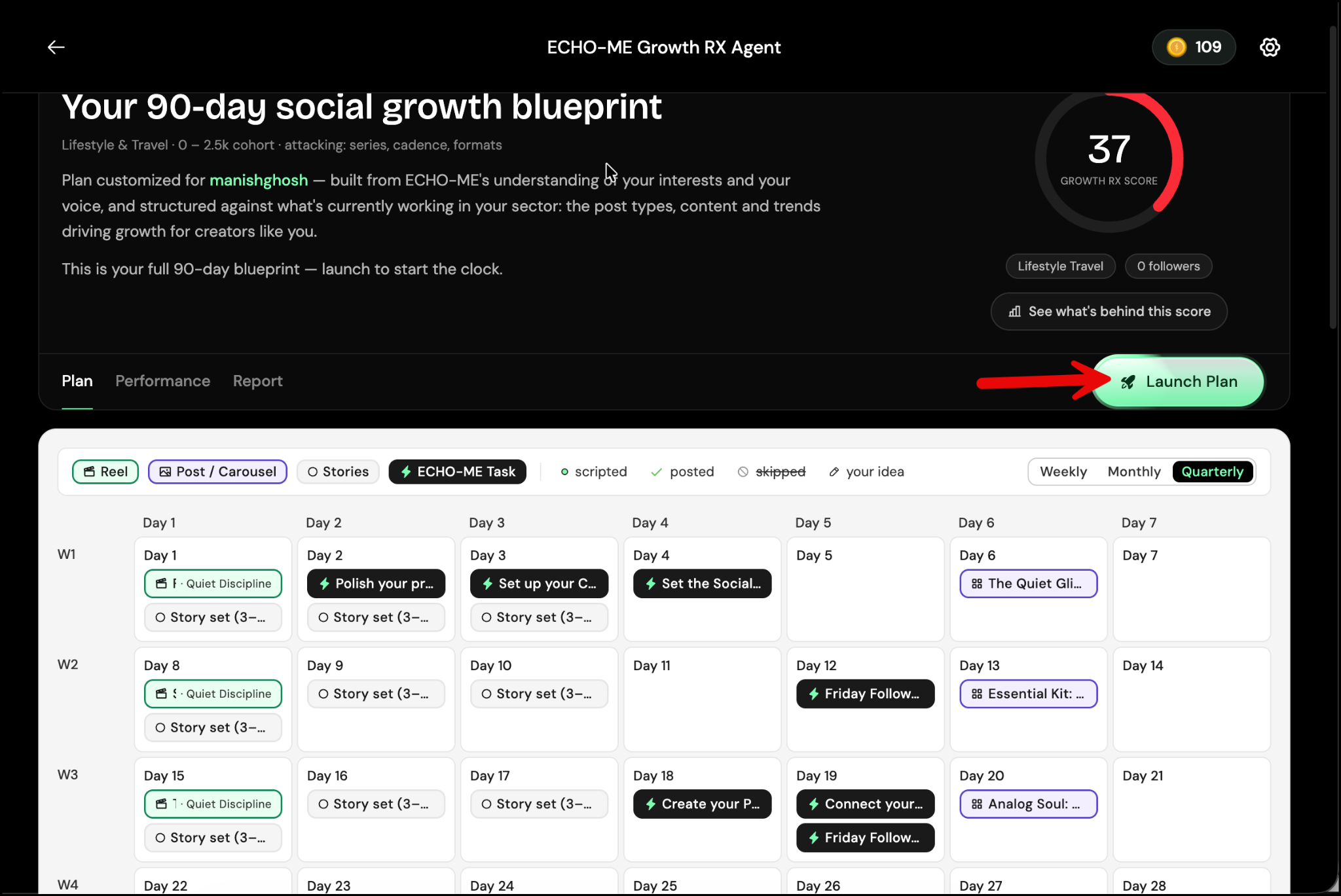Toggle the ECHO-ME Task filter chip

457,471
